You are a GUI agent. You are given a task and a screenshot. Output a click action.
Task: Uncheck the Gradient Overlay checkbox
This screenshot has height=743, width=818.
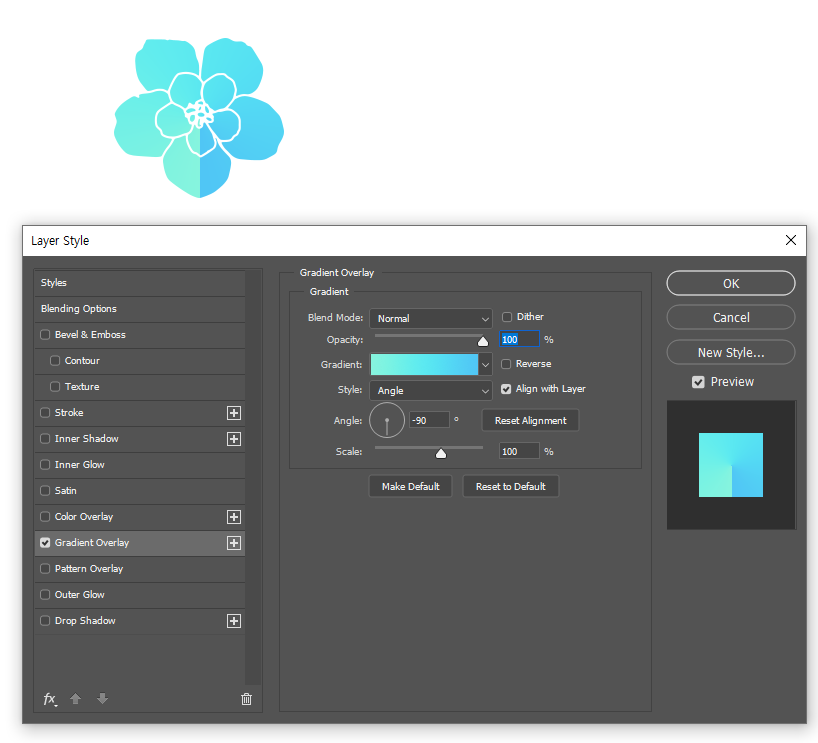point(45,543)
